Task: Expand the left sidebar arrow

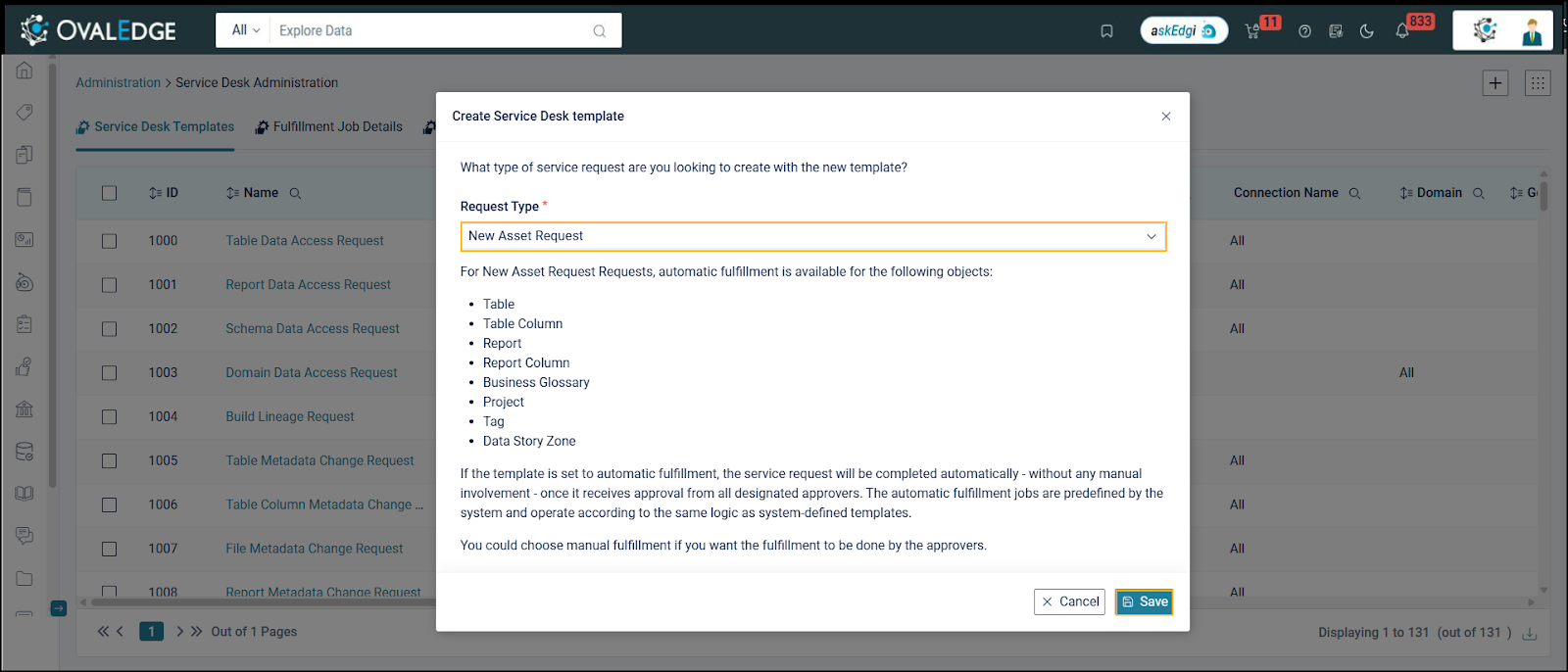Action: 59,608
